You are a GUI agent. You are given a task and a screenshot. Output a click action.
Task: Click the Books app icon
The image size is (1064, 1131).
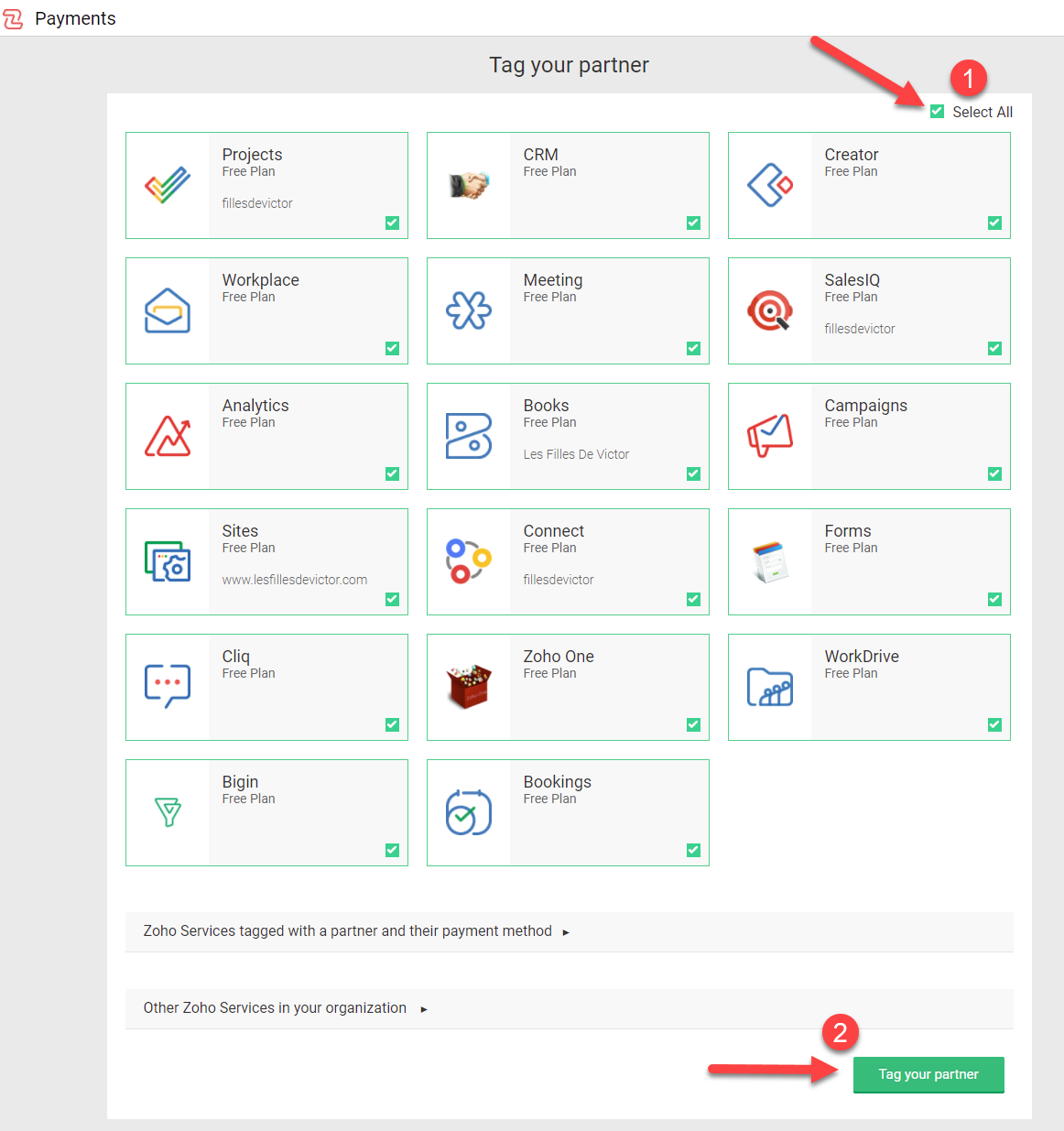pyautogui.click(x=469, y=436)
